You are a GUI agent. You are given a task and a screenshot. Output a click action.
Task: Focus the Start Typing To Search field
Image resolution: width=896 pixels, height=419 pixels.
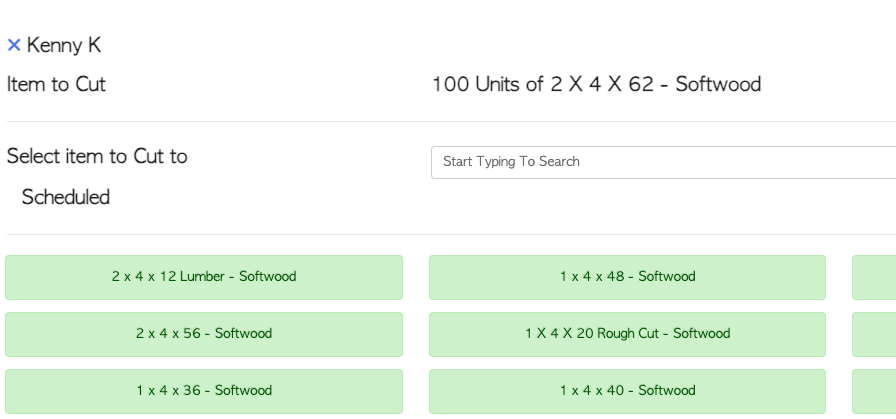663,162
